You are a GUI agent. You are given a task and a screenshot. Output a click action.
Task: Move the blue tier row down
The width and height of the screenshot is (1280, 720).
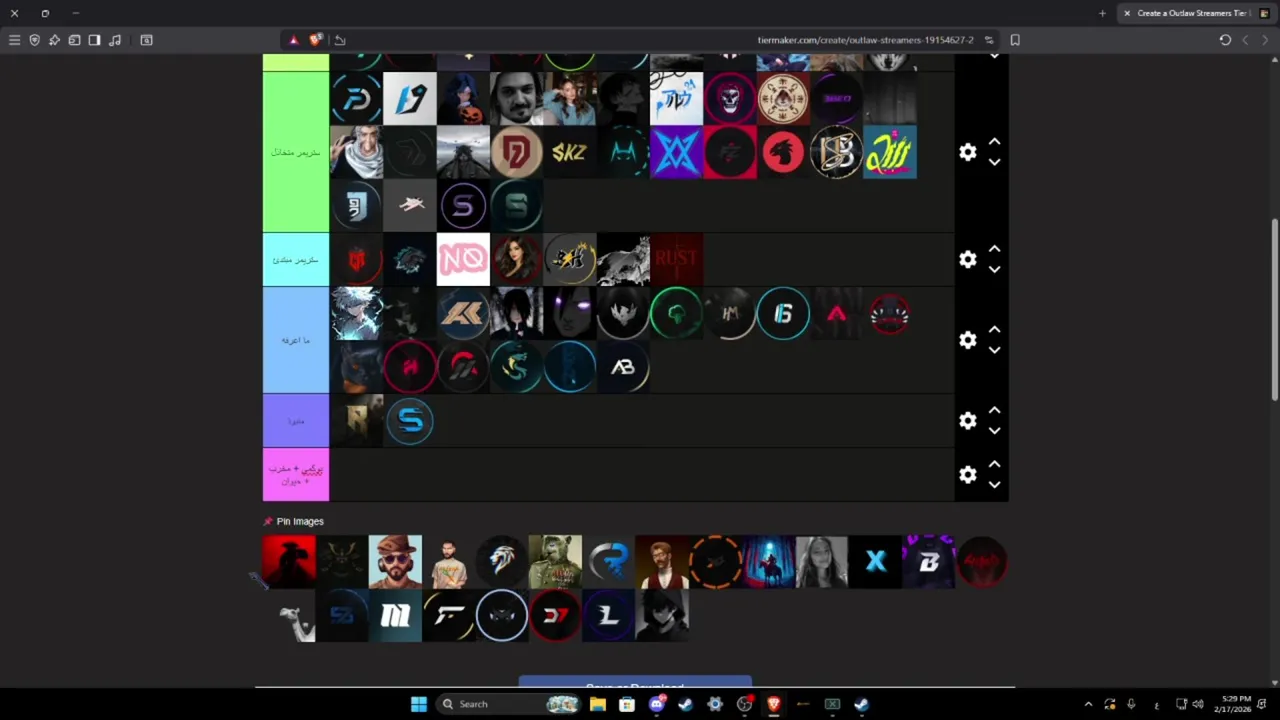click(x=994, y=350)
